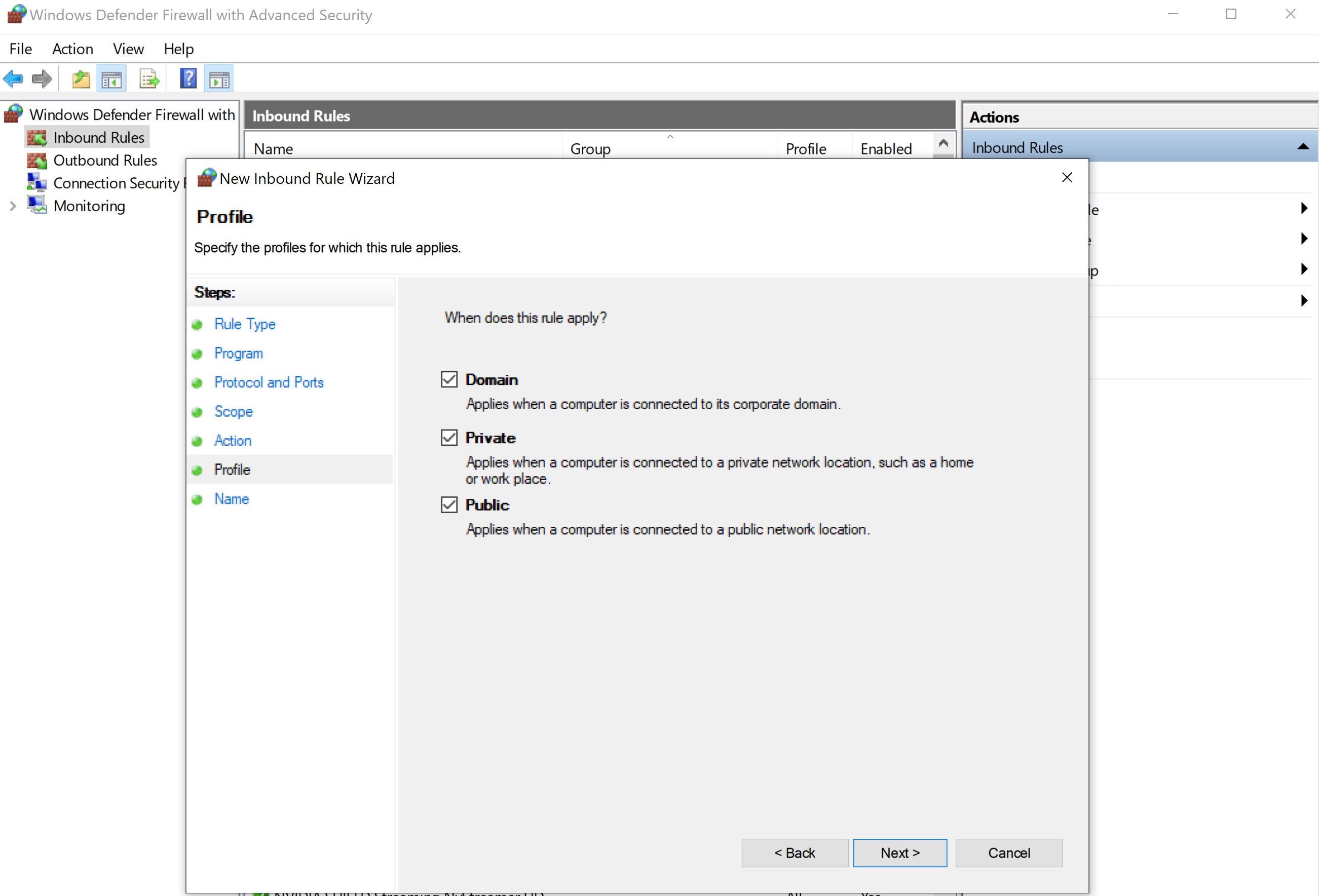The width and height of the screenshot is (1319, 896).
Task: Go to the Program step
Action: point(238,353)
